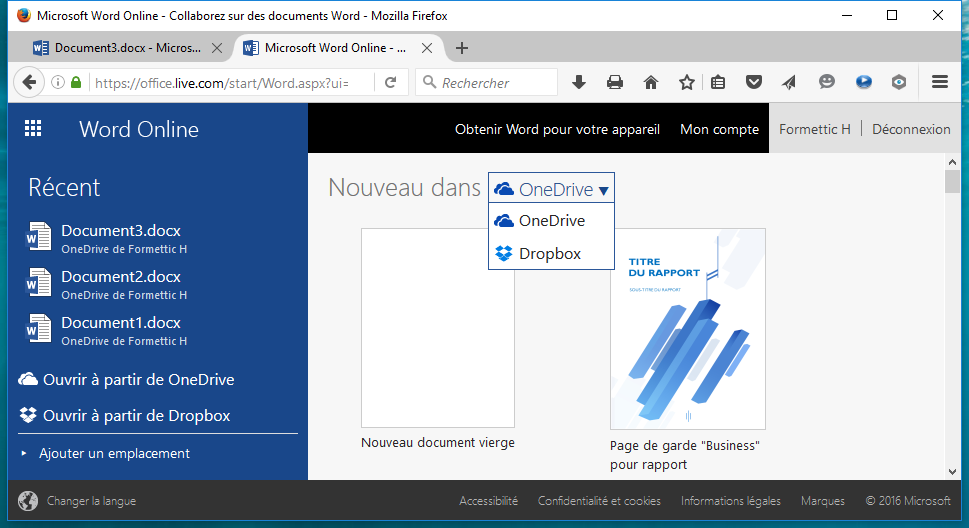Click the page scrollbar up arrow
Viewport: 969px width, 528px height.
pyautogui.click(x=952, y=162)
